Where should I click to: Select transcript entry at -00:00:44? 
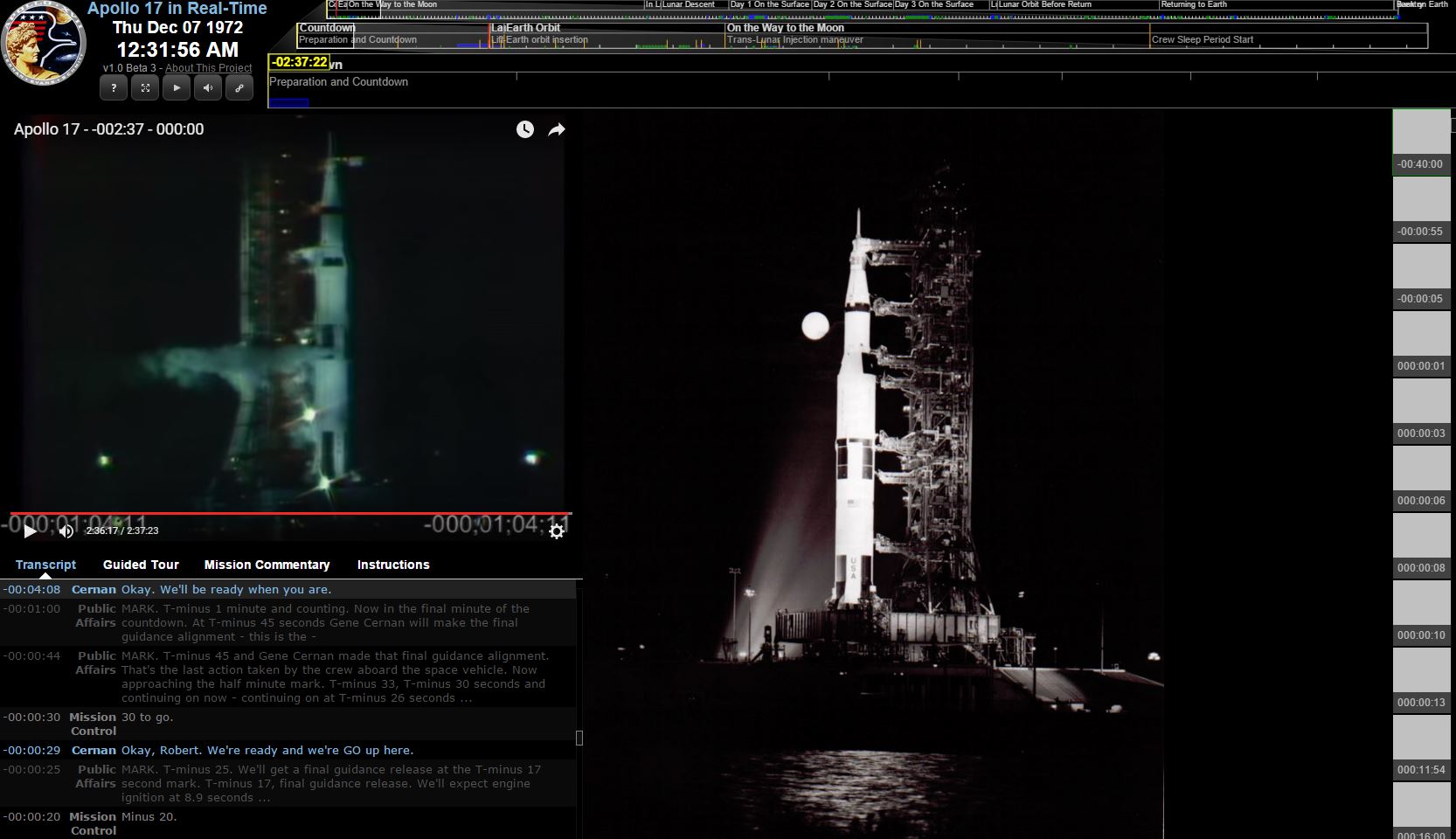click(x=288, y=677)
